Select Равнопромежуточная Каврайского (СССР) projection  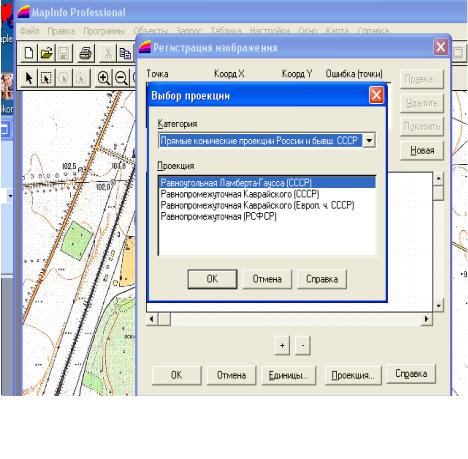coord(267,194)
